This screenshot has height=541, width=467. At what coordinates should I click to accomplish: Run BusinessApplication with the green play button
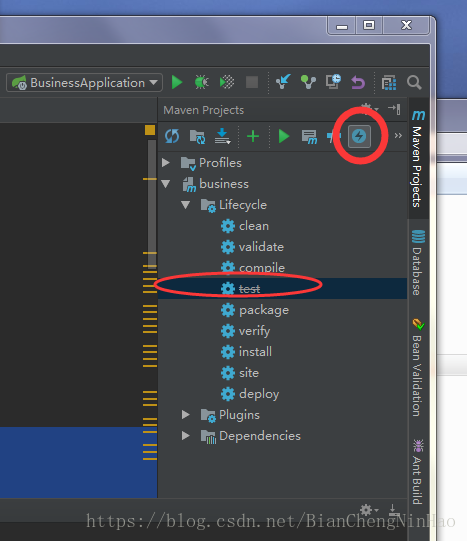[177, 82]
